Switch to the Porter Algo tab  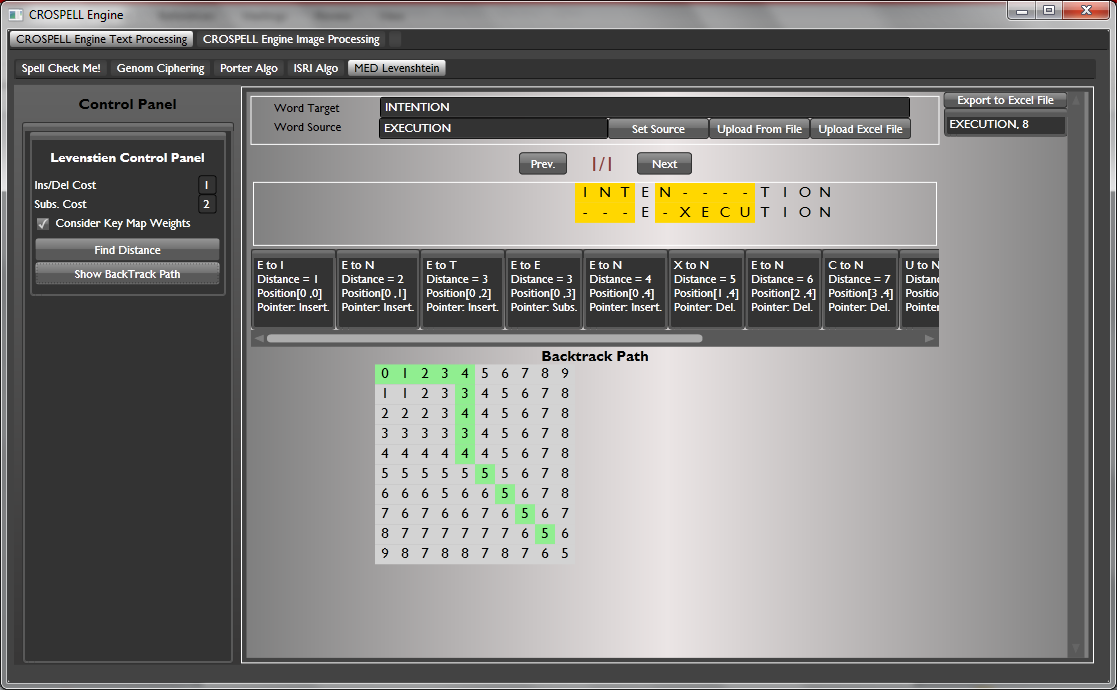point(249,68)
